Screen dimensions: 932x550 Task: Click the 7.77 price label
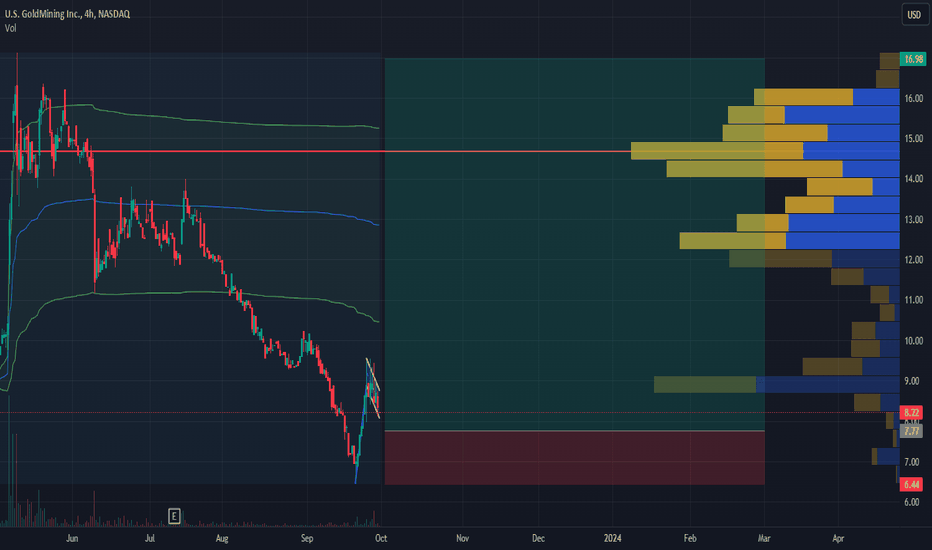(912, 430)
